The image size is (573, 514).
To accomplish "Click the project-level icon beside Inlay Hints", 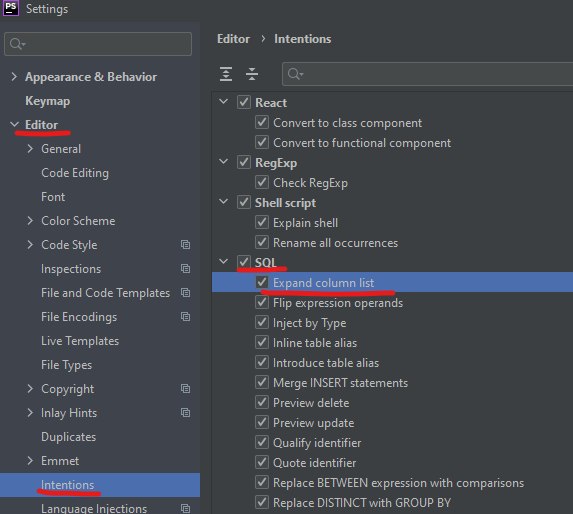I will pos(185,413).
